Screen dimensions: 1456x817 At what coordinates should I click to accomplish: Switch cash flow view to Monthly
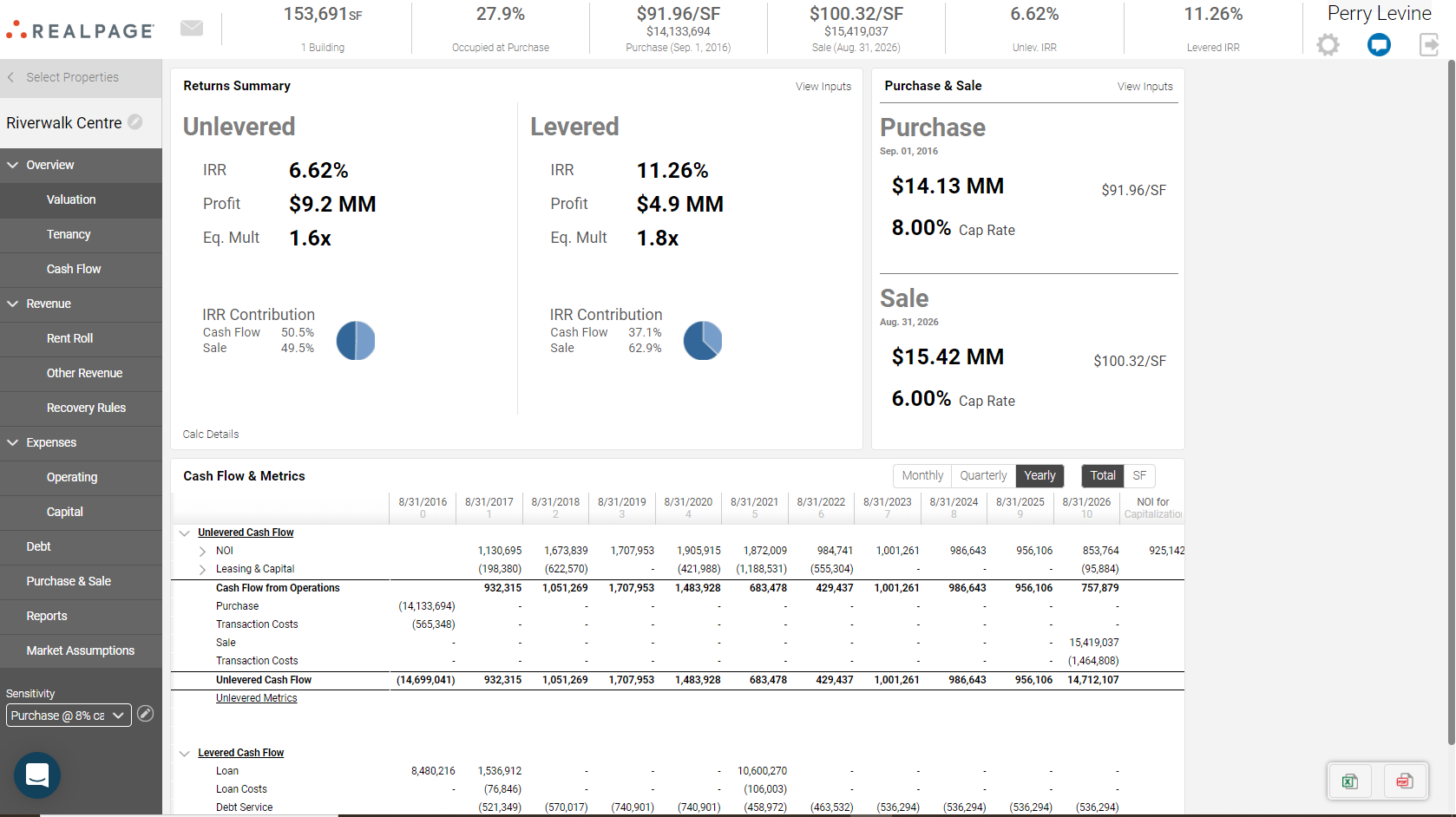921,475
